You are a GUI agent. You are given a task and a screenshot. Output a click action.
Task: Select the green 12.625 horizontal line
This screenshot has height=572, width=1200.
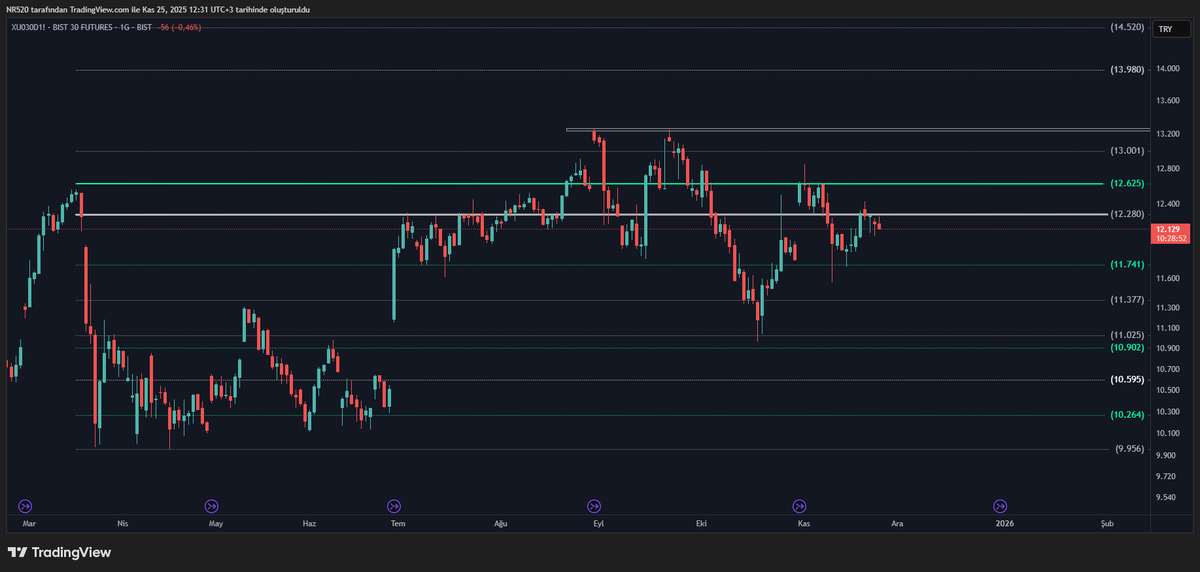pos(590,184)
